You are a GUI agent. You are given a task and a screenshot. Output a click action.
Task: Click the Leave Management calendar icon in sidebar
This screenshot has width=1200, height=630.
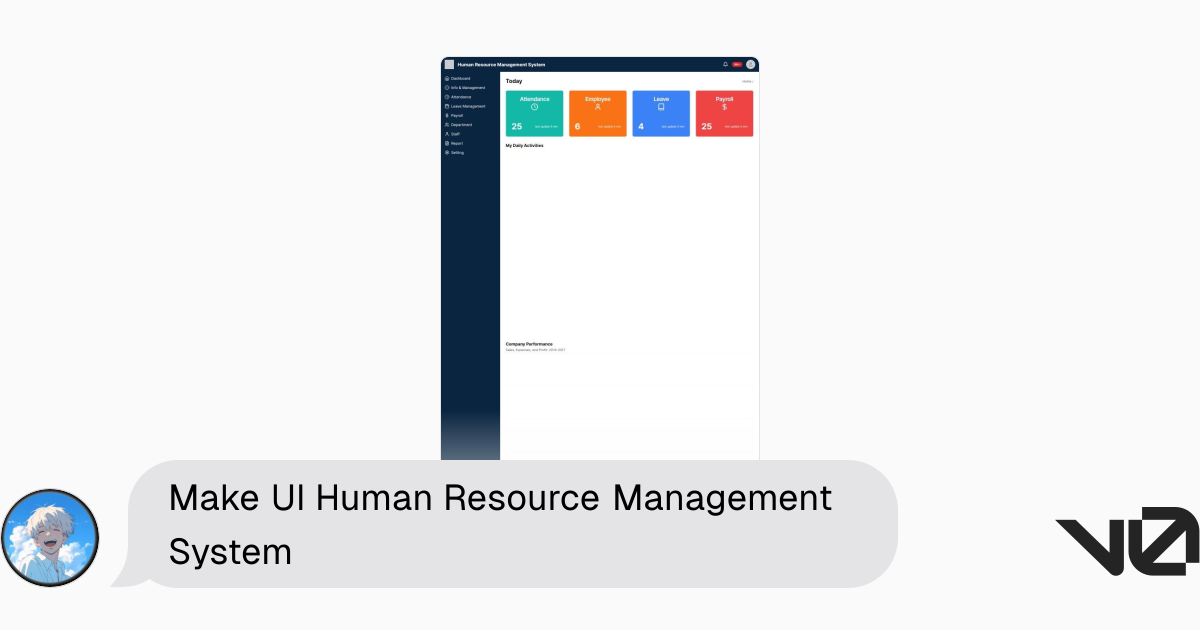coord(447,106)
